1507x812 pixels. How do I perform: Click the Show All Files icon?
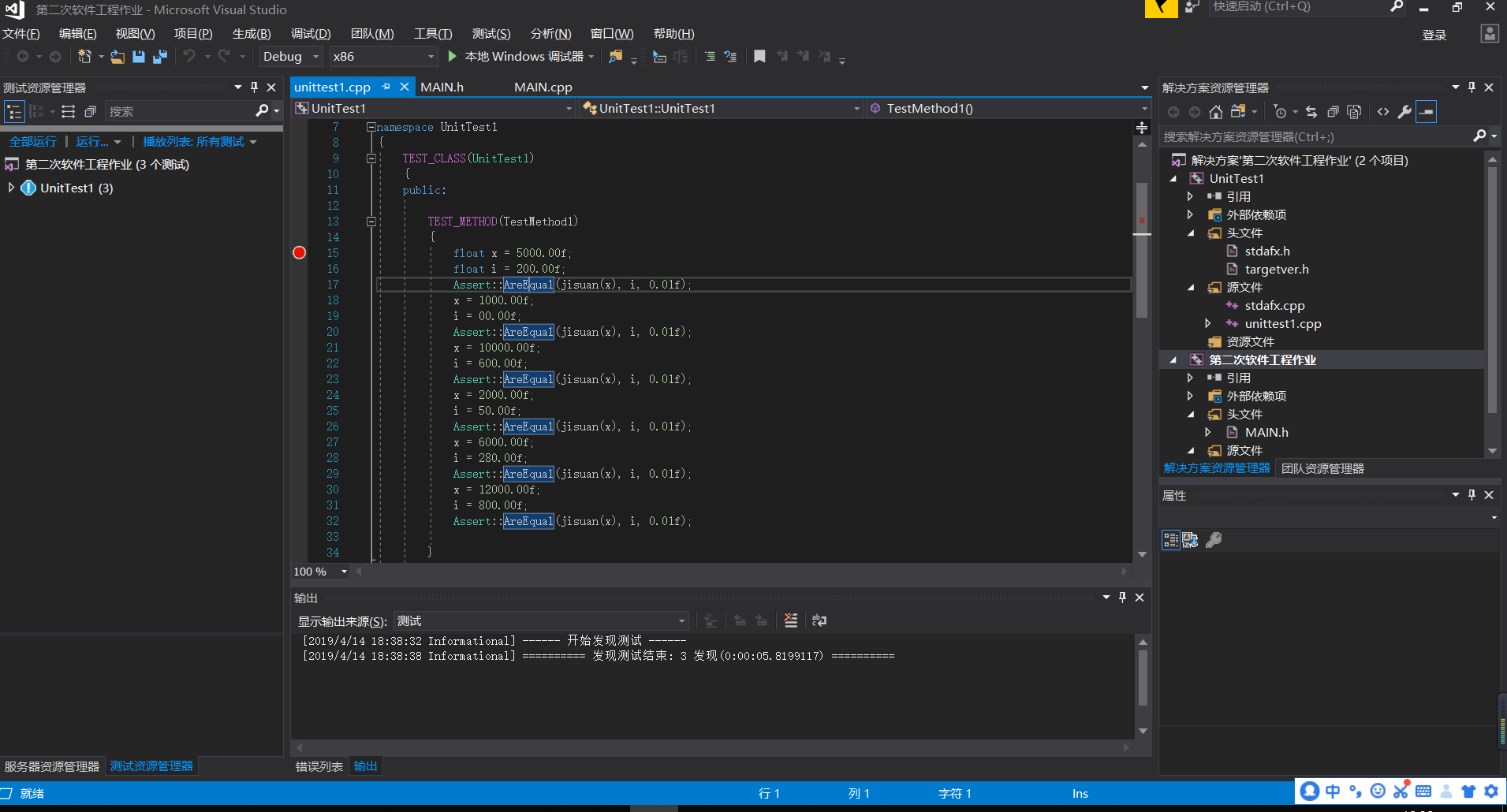pyautogui.click(x=1354, y=112)
